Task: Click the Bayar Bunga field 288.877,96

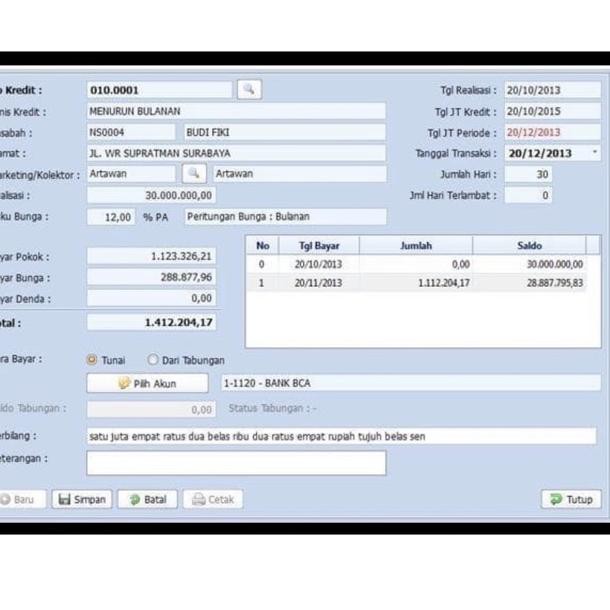Action: pyautogui.click(x=151, y=277)
